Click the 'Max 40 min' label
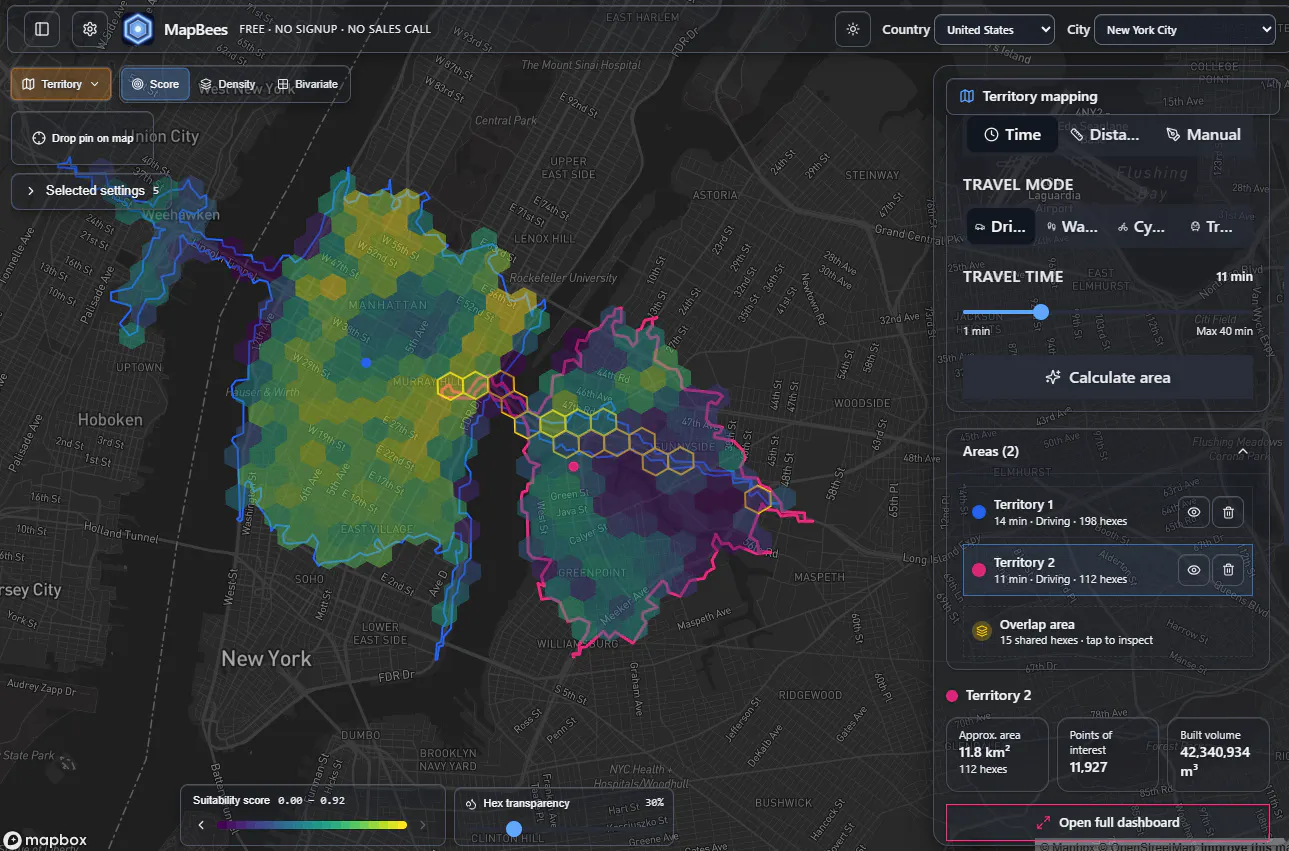The height and width of the screenshot is (851, 1289). [x=1224, y=331]
